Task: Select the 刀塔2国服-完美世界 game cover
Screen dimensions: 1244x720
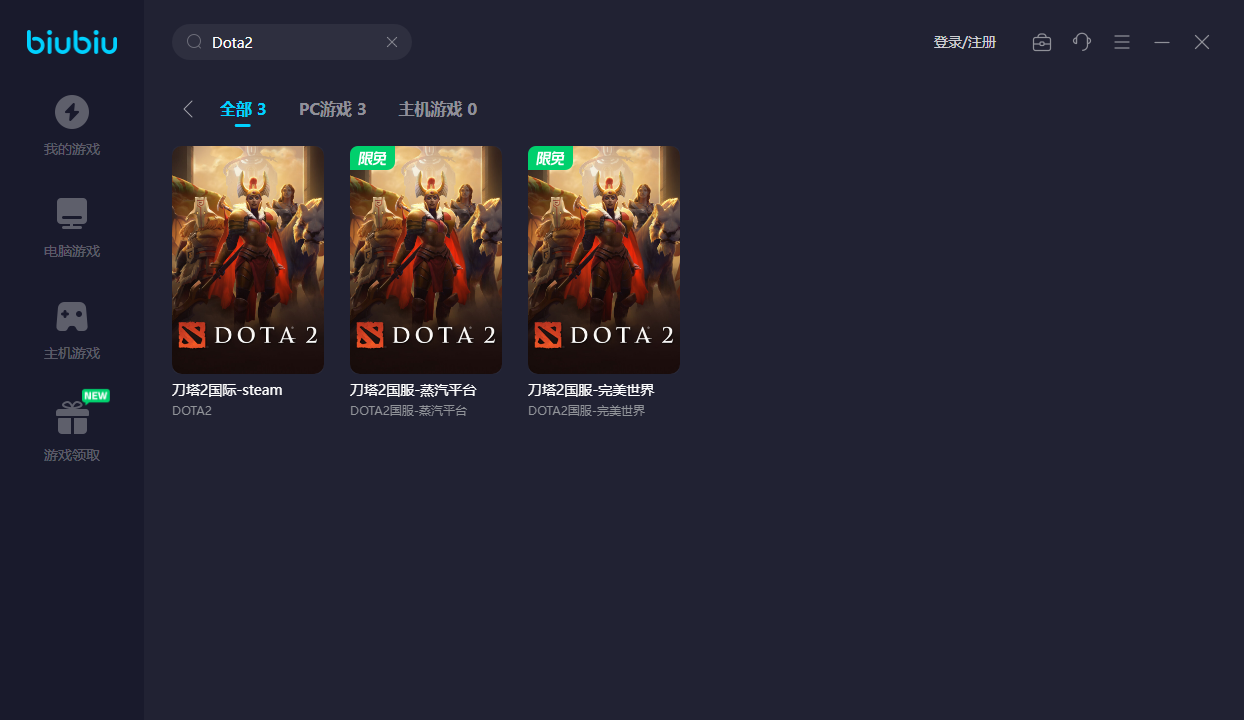Action: pyautogui.click(x=604, y=260)
